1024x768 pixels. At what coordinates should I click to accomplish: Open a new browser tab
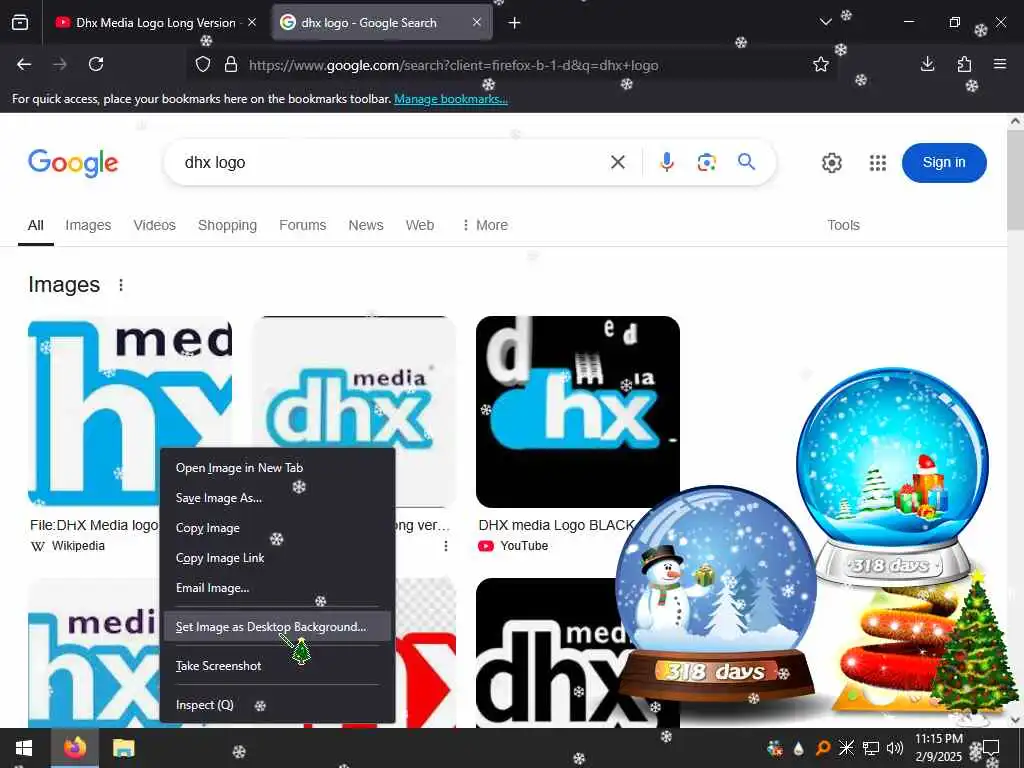tap(515, 23)
